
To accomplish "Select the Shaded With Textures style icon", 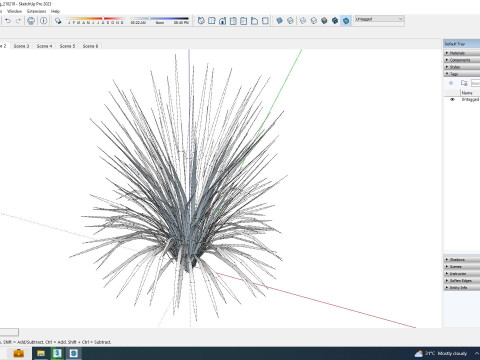I will 335,21.
